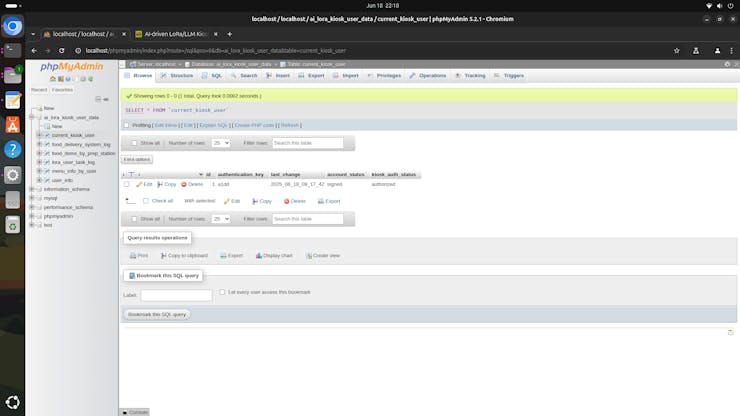Open the SQL tab
Image resolution: width=740 pixels, height=416 pixels.
coord(212,76)
